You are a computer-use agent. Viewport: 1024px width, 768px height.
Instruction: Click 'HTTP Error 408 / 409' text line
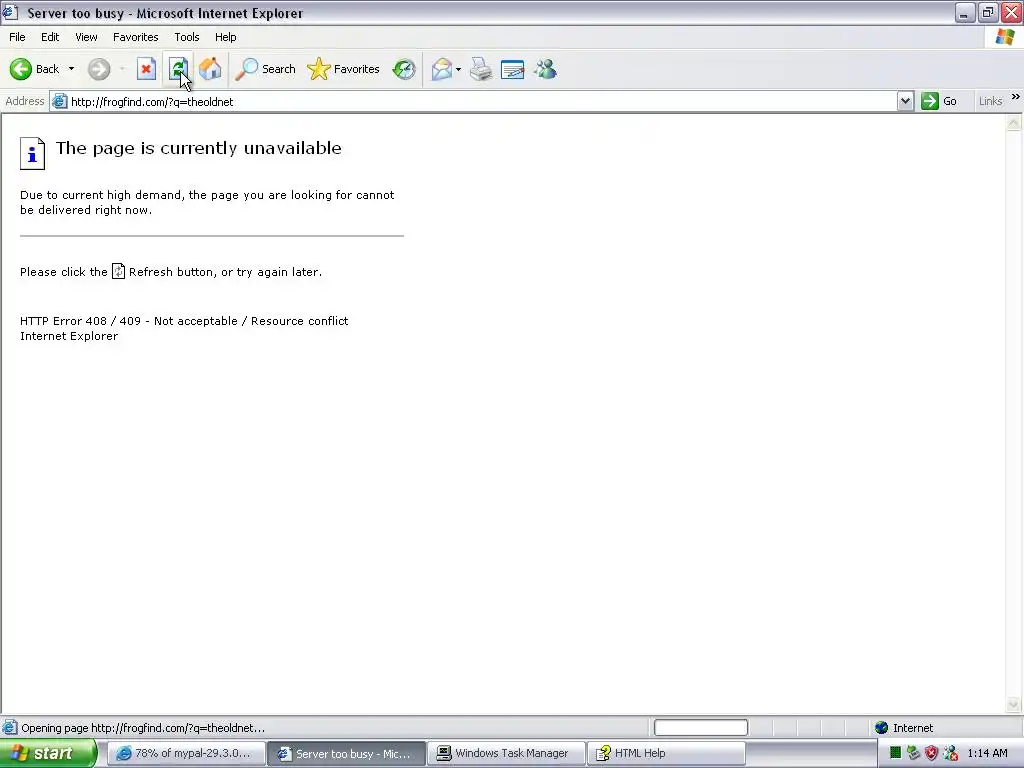tap(184, 321)
